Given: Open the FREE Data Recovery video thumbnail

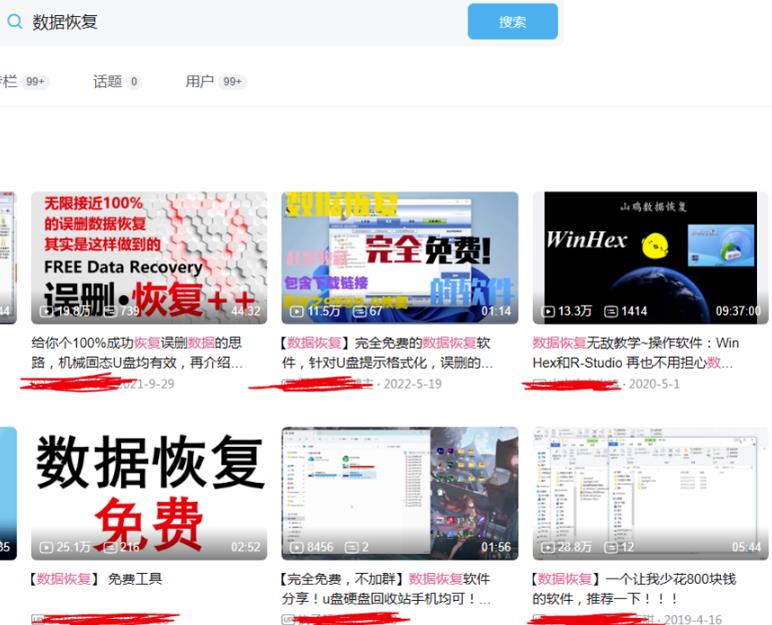Looking at the screenshot, I should point(149,257).
